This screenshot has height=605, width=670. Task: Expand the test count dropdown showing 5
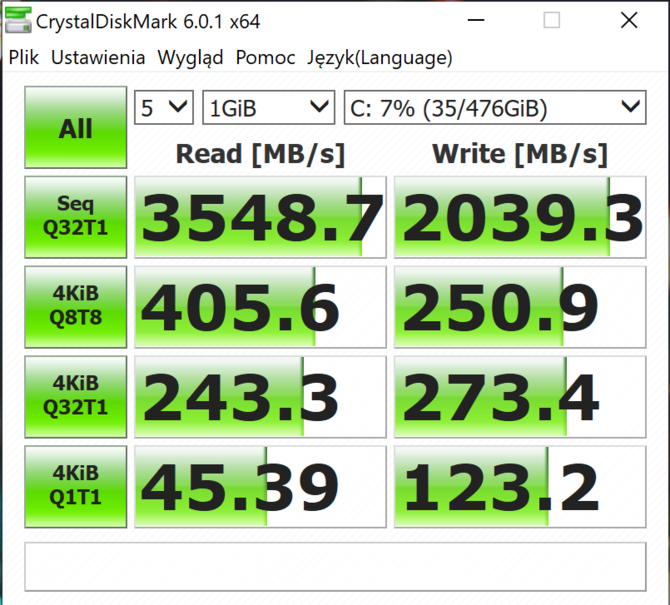pyautogui.click(x=164, y=108)
